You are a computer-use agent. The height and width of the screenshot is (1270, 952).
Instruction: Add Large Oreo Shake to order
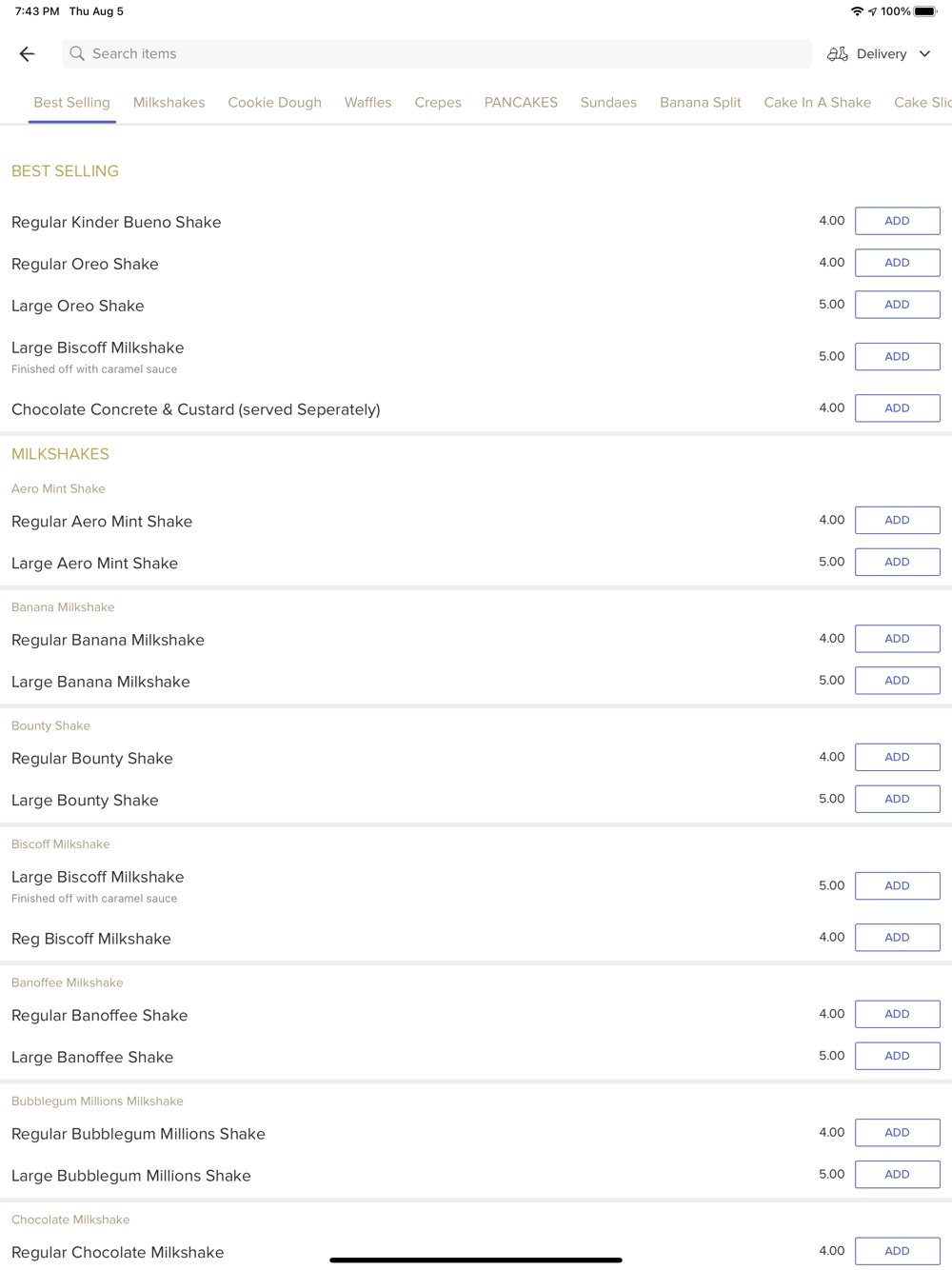[897, 305]
